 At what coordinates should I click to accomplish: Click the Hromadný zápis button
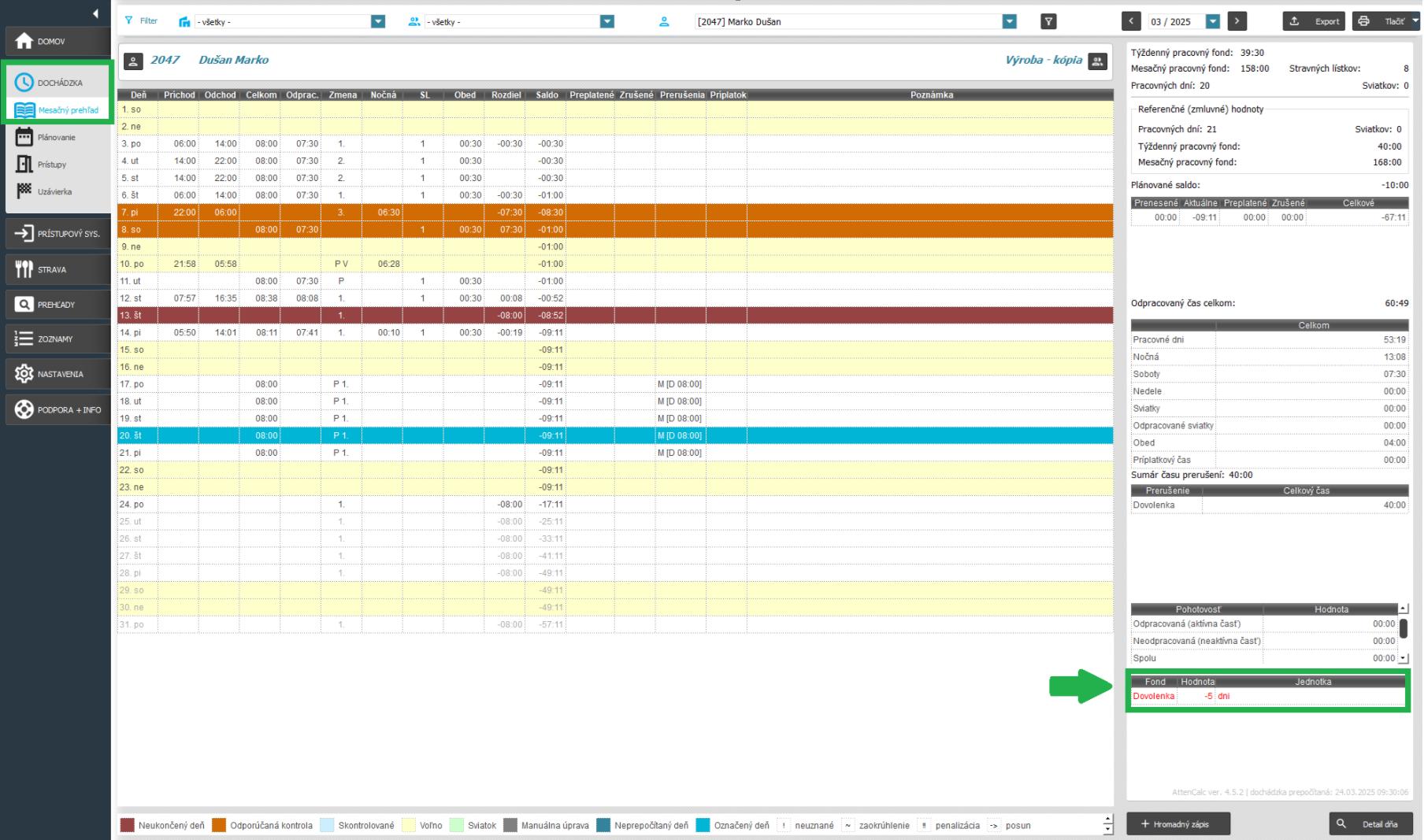(1178, 824)
